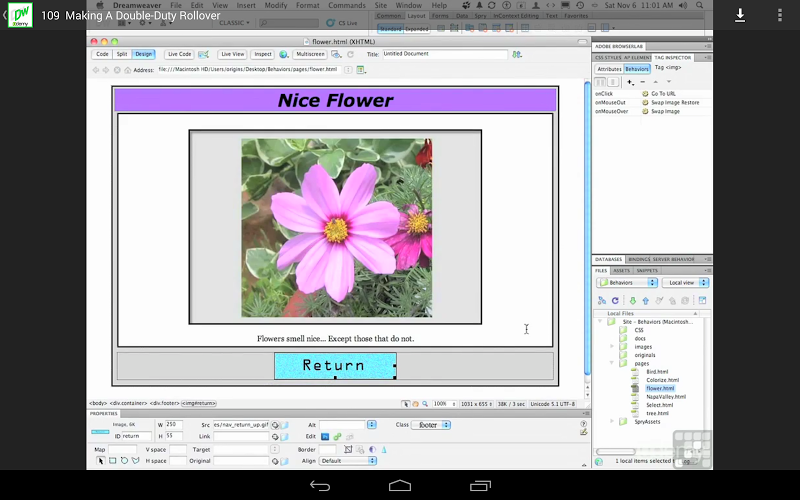The image size is (800, 500).
Task: Select the rectangle hotspot tool
Action: (112, 460)
